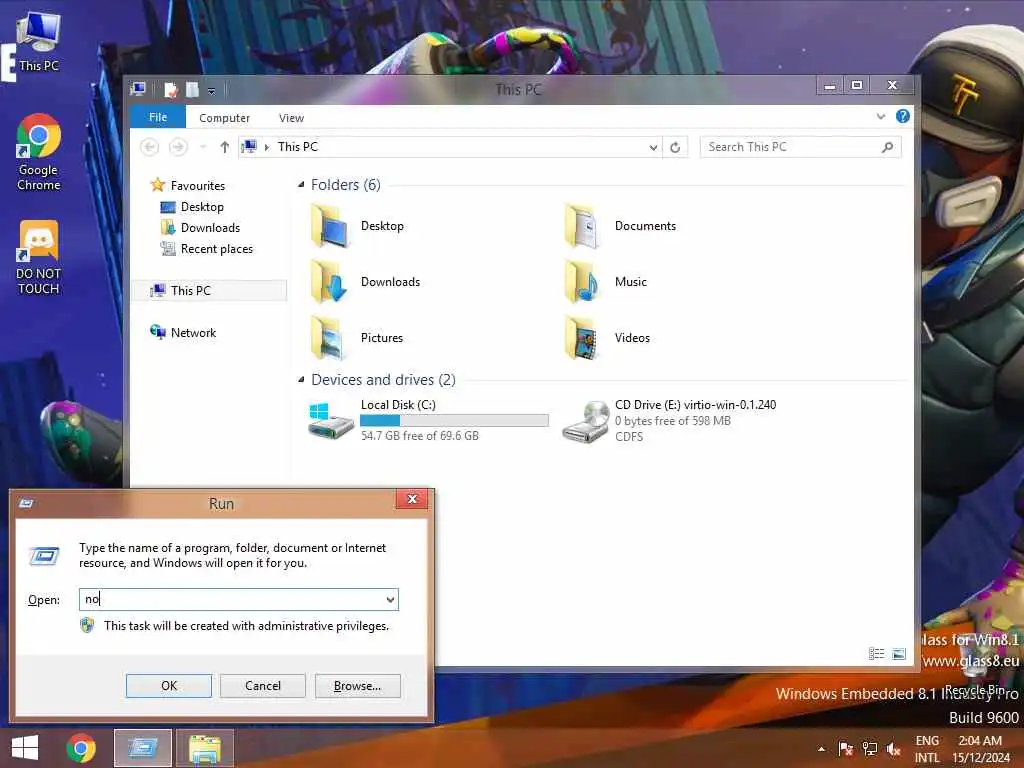Open the network tray icon
This screenshot has width=1024, height=768.
point(869,749)
